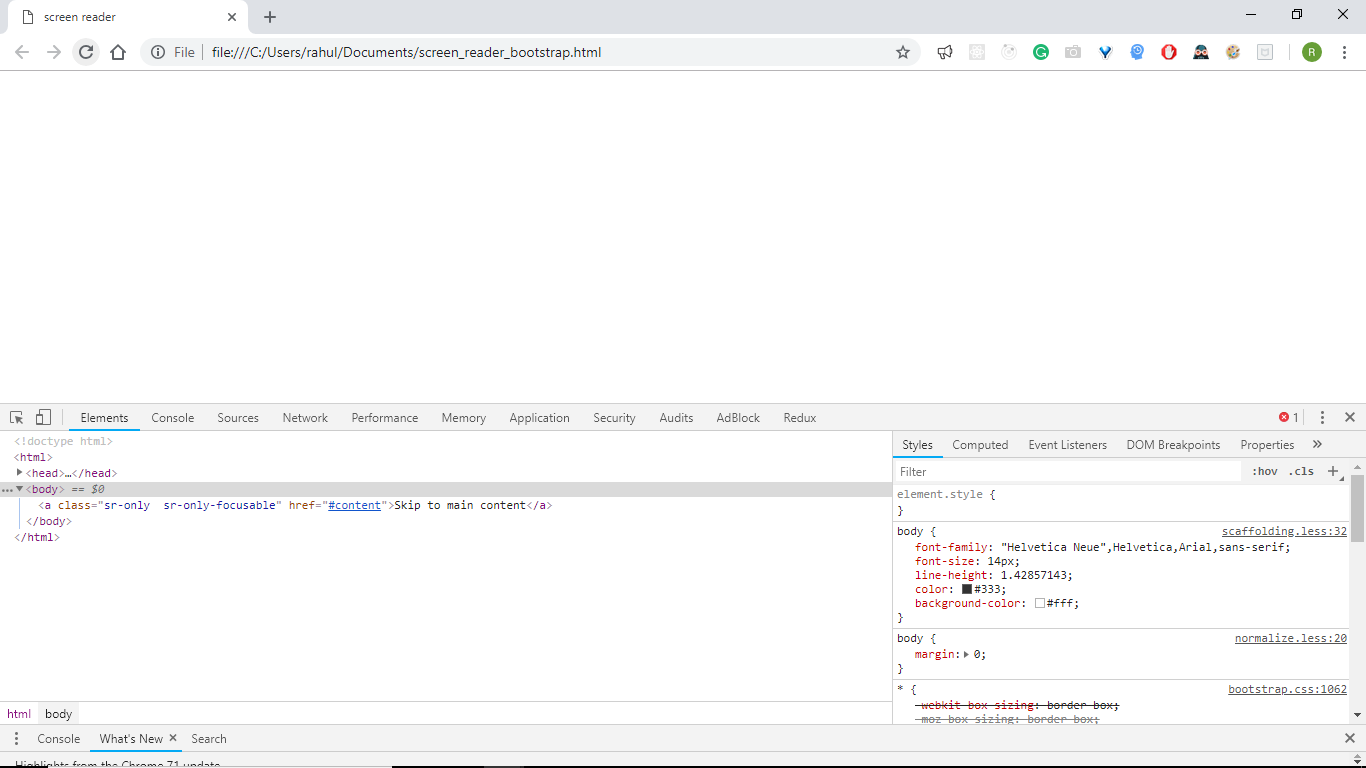This screenshot has width=1366, height=768.
Task: Toggle the device toolbar icon
Action: pos(43,418)
